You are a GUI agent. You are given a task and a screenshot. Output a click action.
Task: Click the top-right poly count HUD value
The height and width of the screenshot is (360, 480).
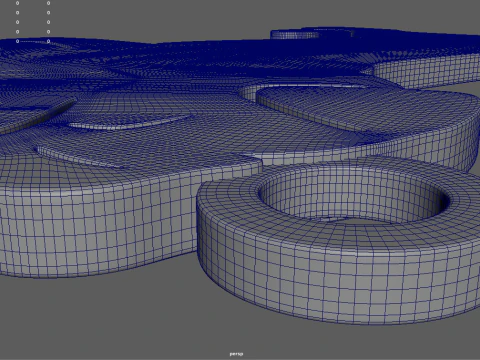pos(48,3)
